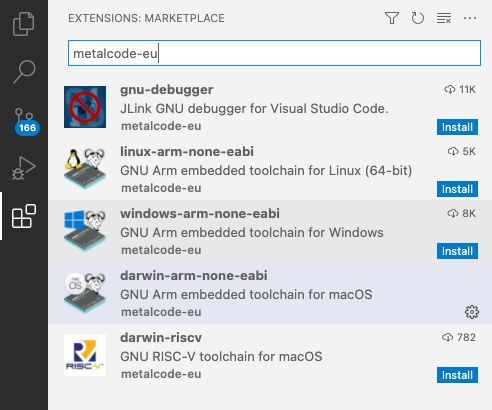This screenshot has width=492, height=410.
Task: Click publisher metalcode-eu under darwin-riscv
Action: (161, 374)
